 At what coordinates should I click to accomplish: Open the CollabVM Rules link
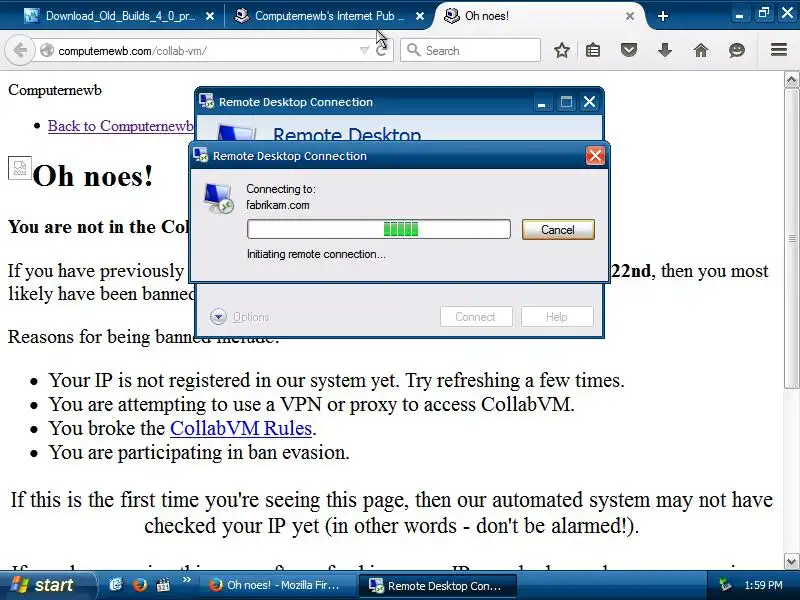(x=241, y=428)
